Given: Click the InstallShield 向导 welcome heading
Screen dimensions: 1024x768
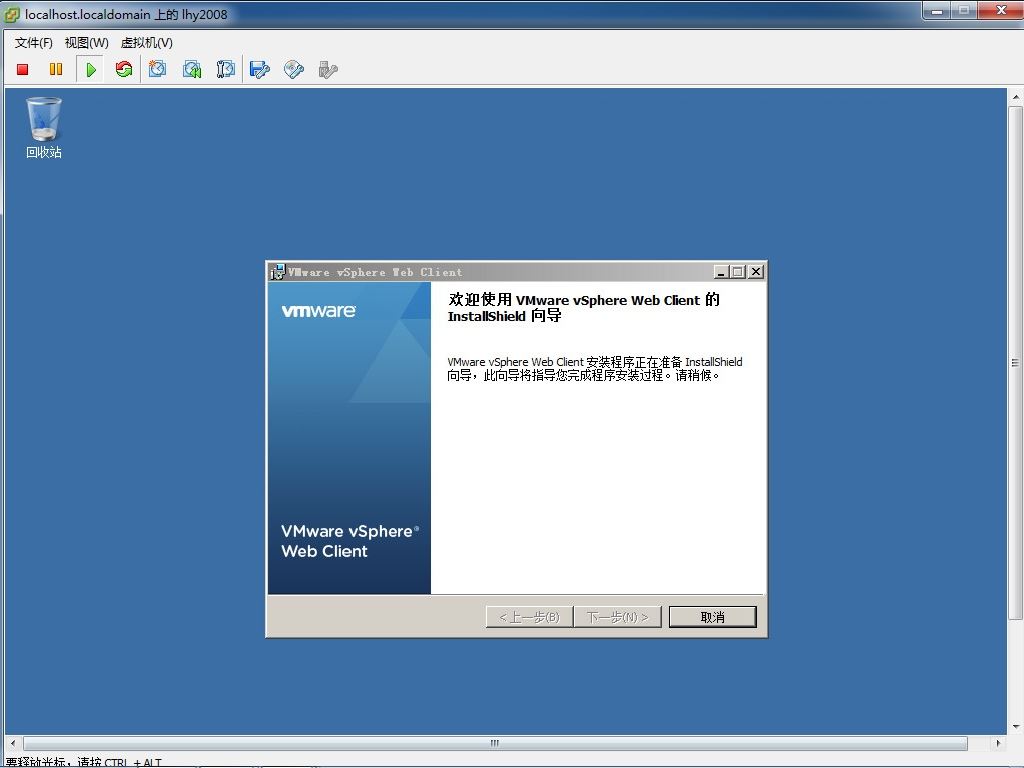Looking at the screenshot, I should (583, 308).
